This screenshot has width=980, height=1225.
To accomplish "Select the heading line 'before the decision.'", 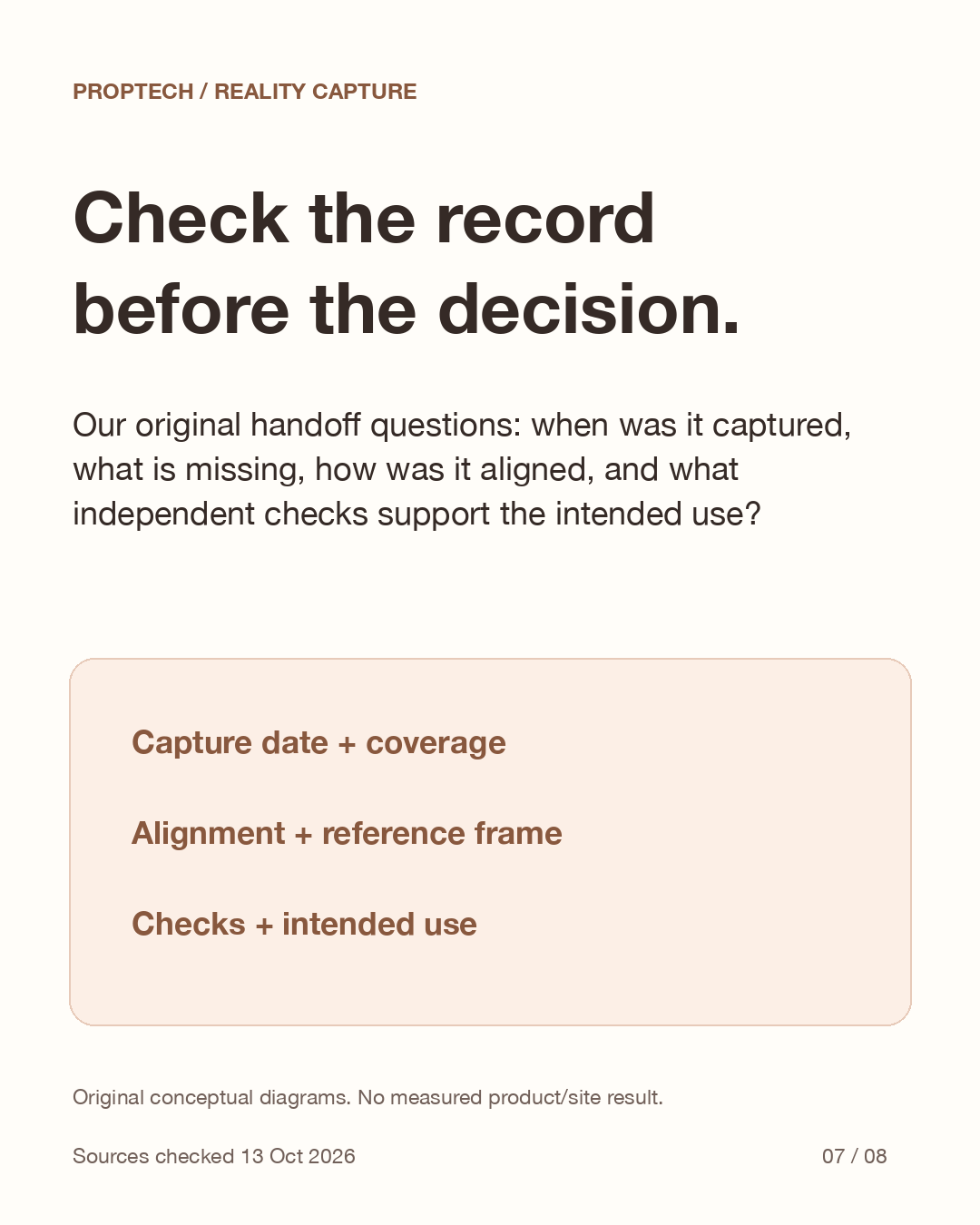I will tap(407, 309).
